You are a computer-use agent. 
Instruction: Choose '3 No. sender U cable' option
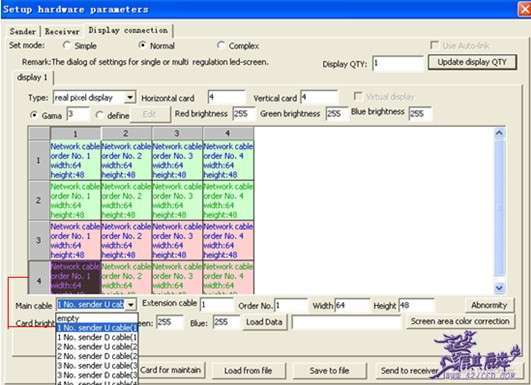tap(97, 366)
